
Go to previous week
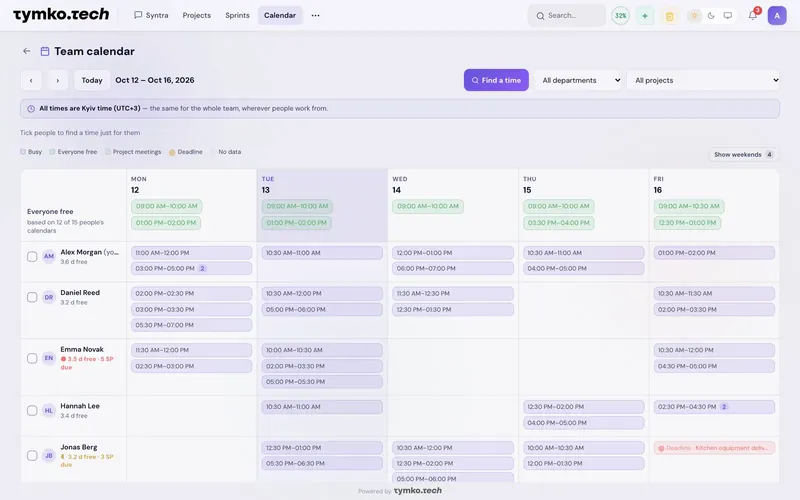click(31, 80)
